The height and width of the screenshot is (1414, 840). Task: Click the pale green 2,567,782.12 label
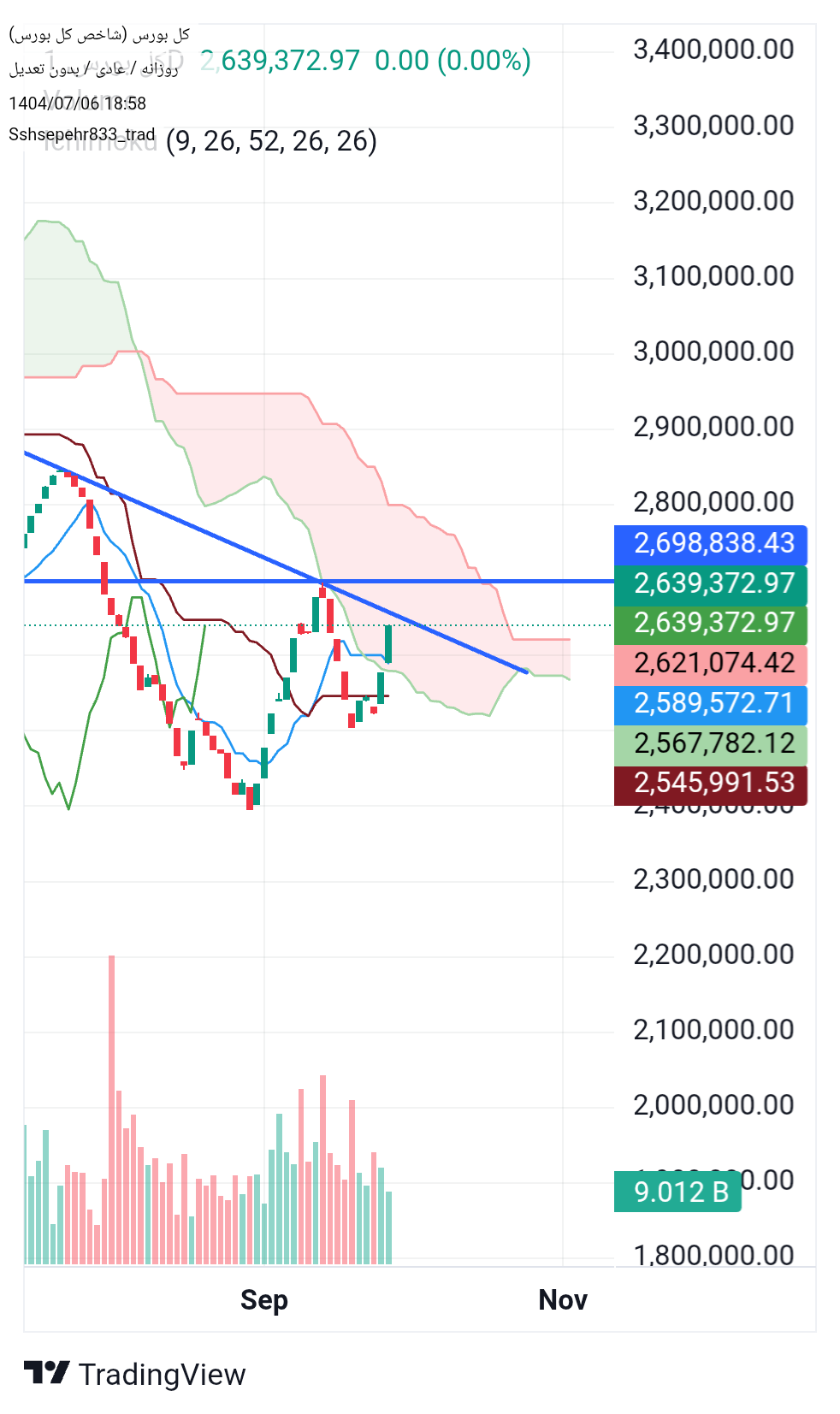point(711,744)
